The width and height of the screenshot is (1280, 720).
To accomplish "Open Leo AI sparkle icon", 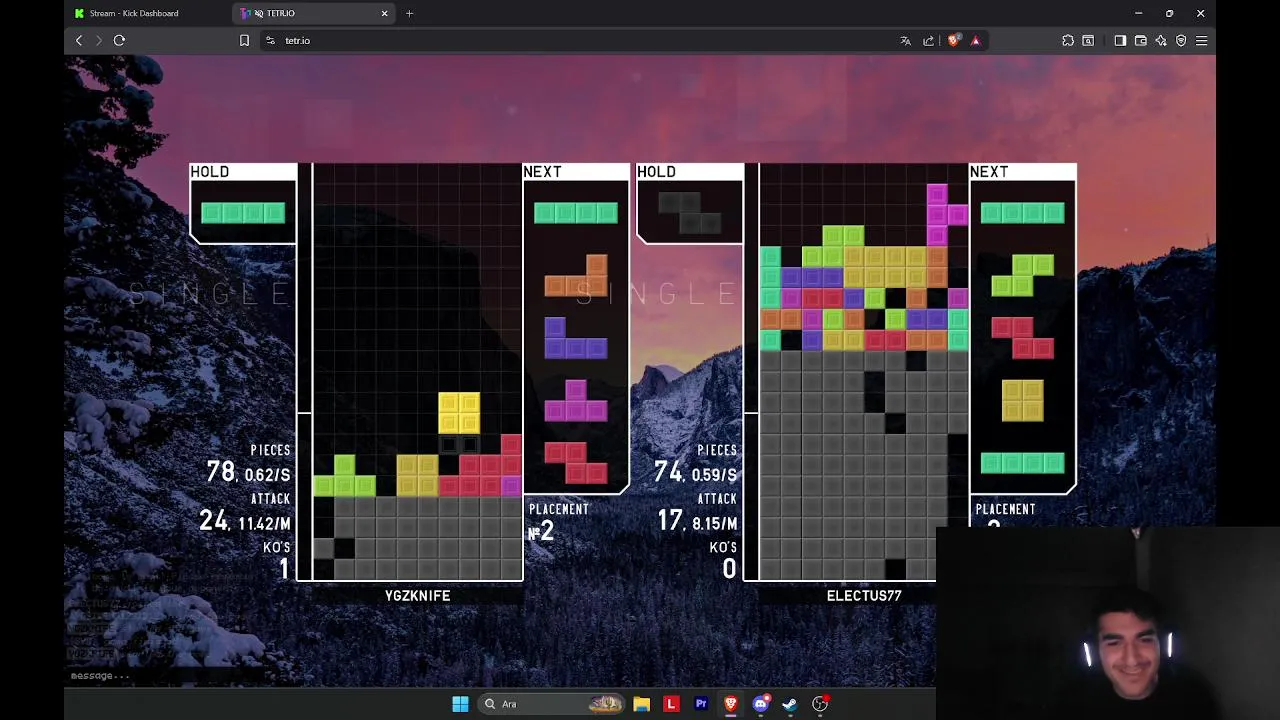I will click(x=1161, y=40).
